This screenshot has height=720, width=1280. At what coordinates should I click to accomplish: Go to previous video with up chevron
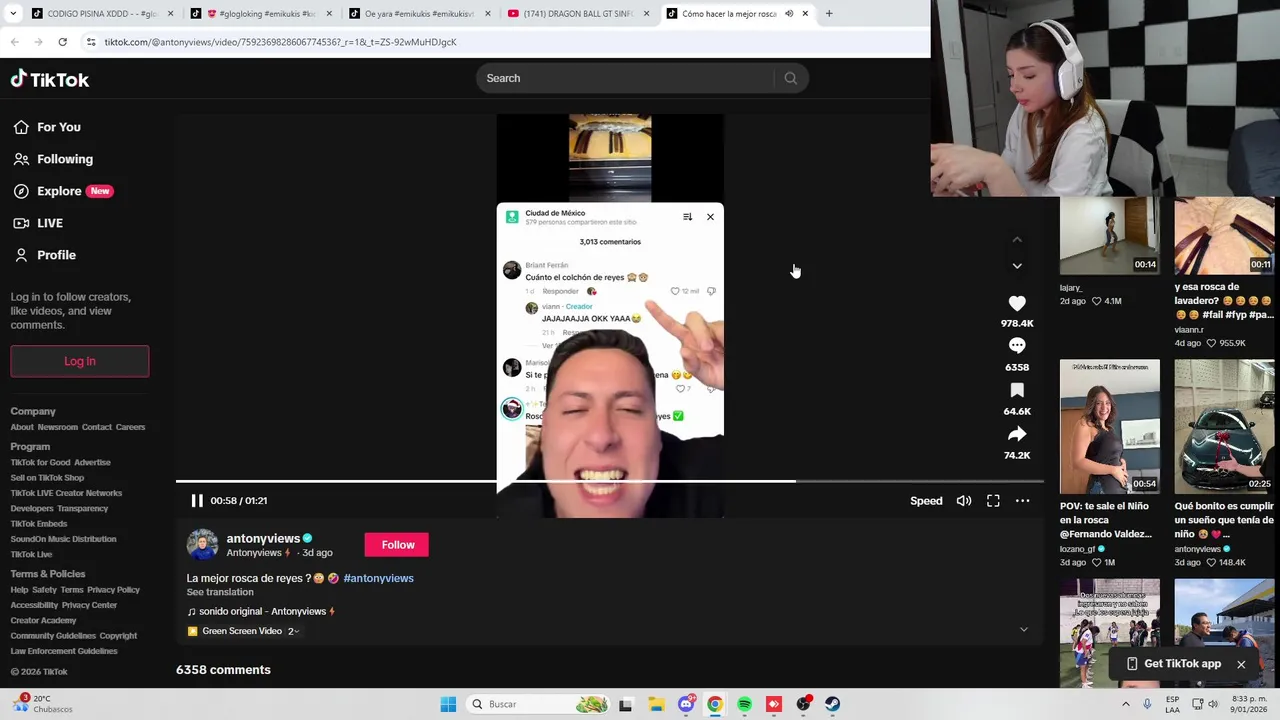pyautogui.click(x=1017, y=240)
